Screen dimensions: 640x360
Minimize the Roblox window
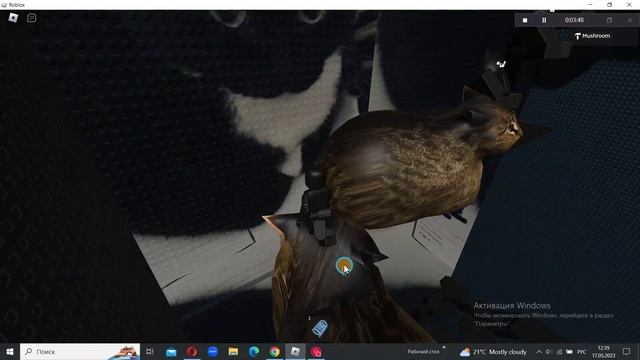pyautogui.click(x=590, y=4)
